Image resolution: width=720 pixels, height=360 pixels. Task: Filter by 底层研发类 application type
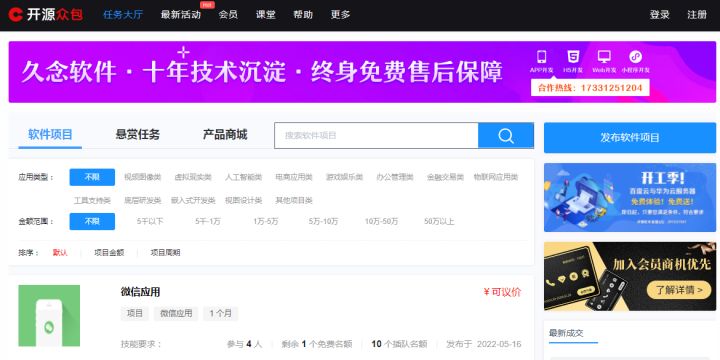[x=143, y=200]
